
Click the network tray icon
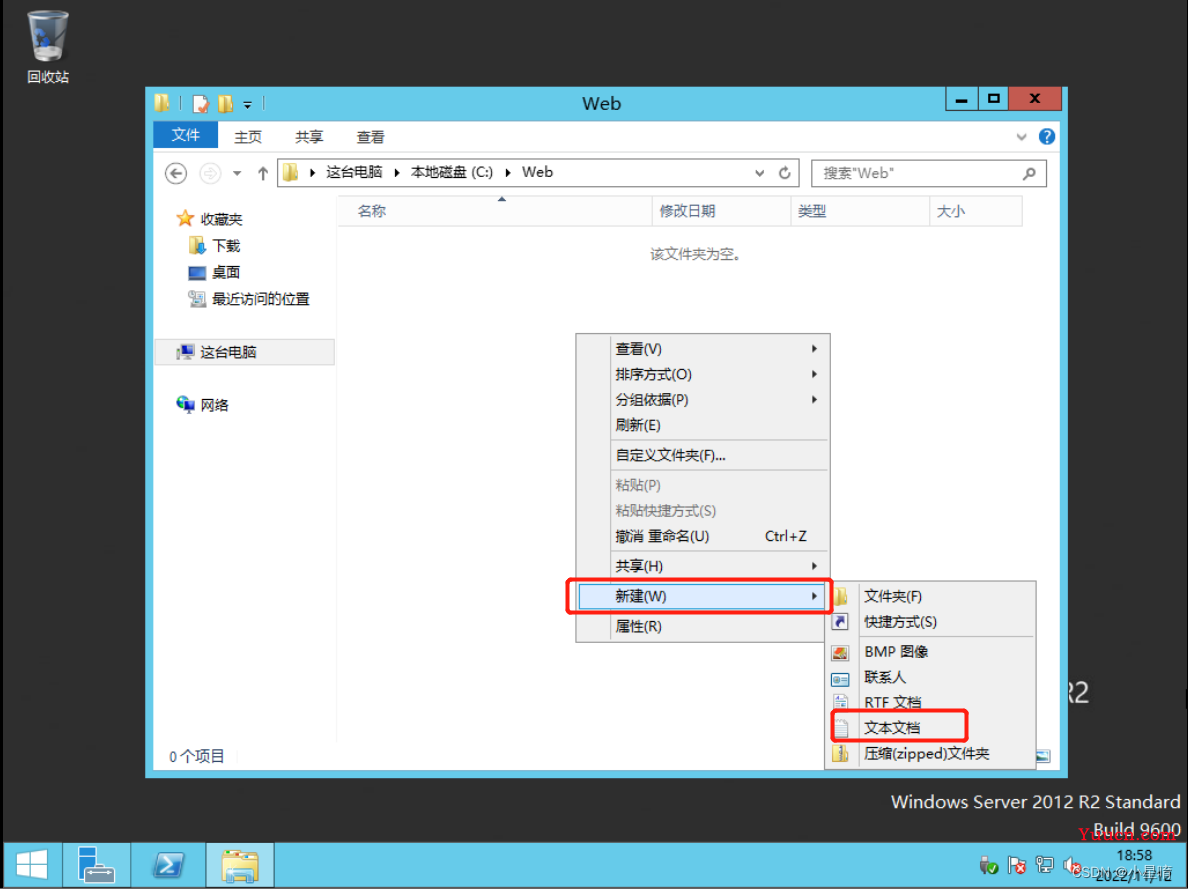click(1045, 865)
